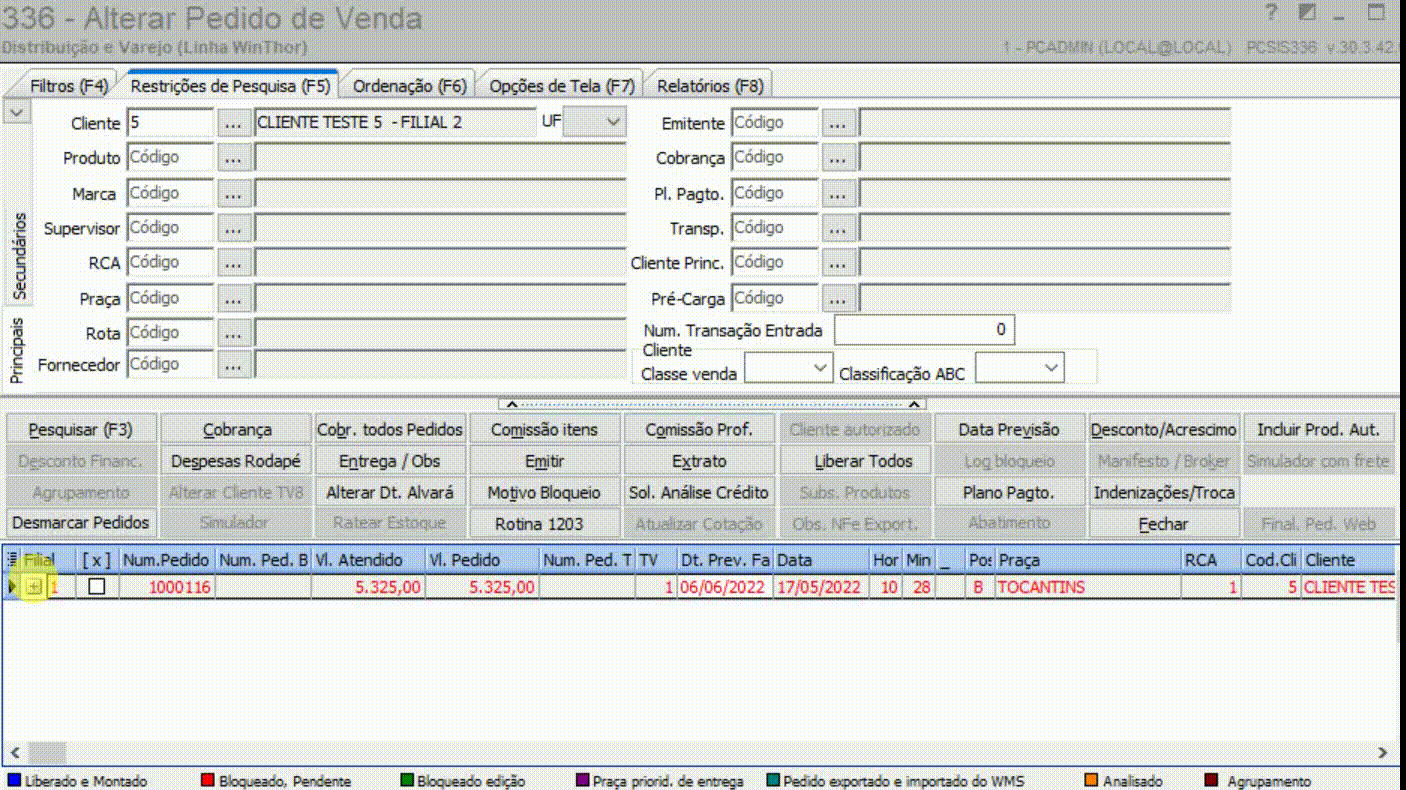Click Despesas Rodapé button
1406x790 pixels.
(x=237, y=461)
